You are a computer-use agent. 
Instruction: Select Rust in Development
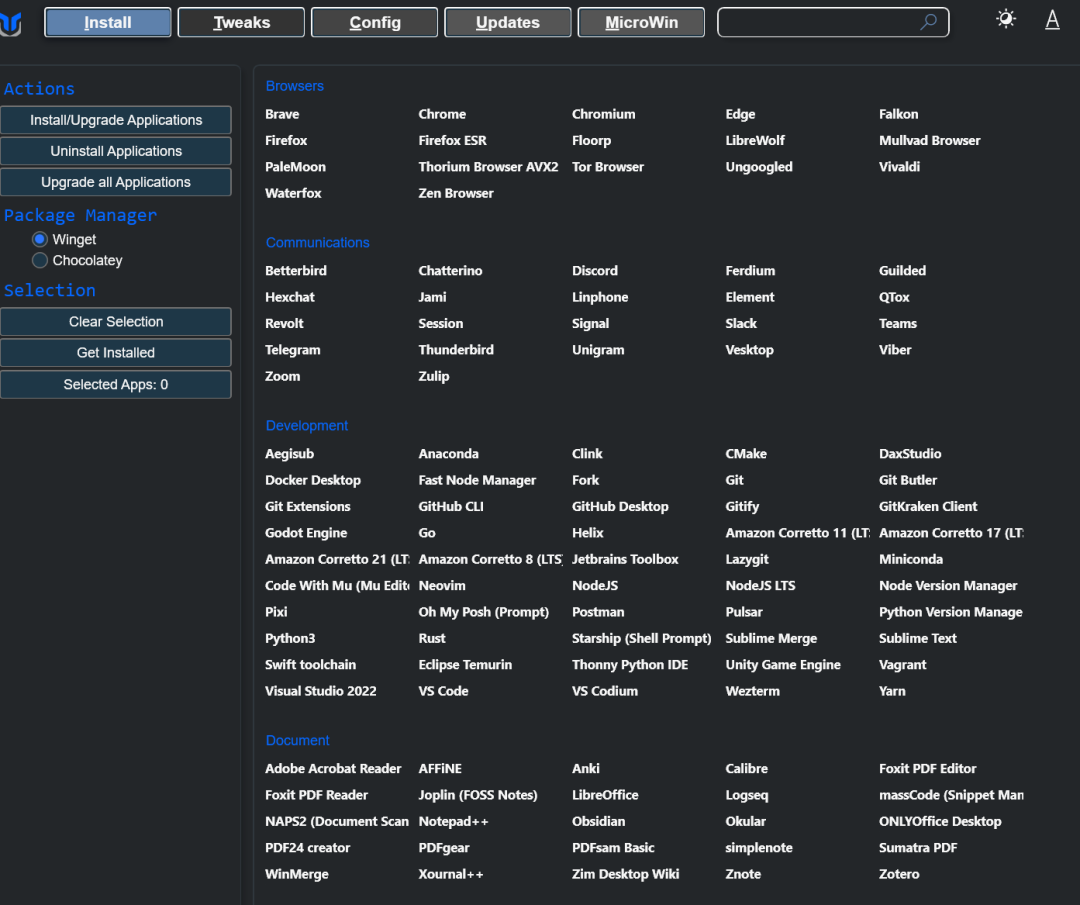click(432, 638)
